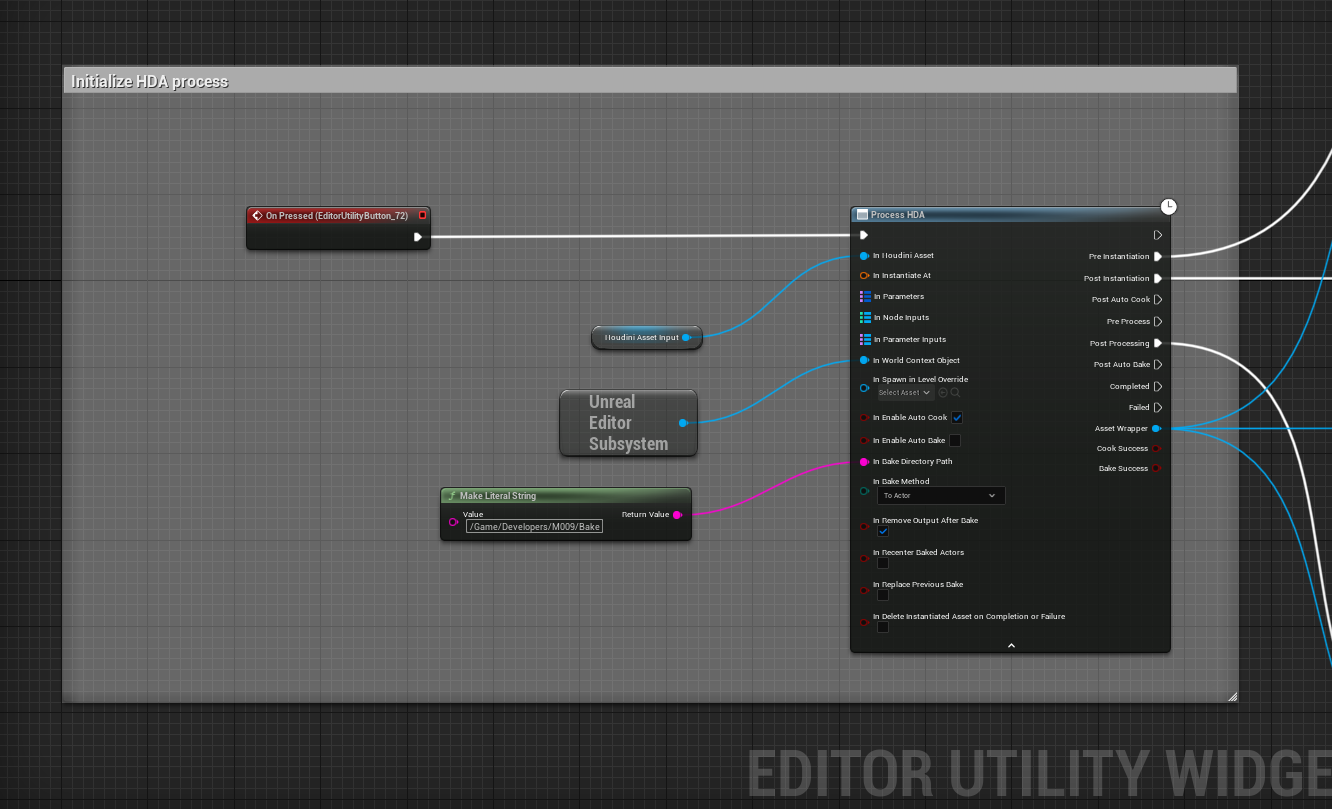Select the Houdini Asset Input variable node
This screenshot has height=809, width=1332.
tap(646, 338)
